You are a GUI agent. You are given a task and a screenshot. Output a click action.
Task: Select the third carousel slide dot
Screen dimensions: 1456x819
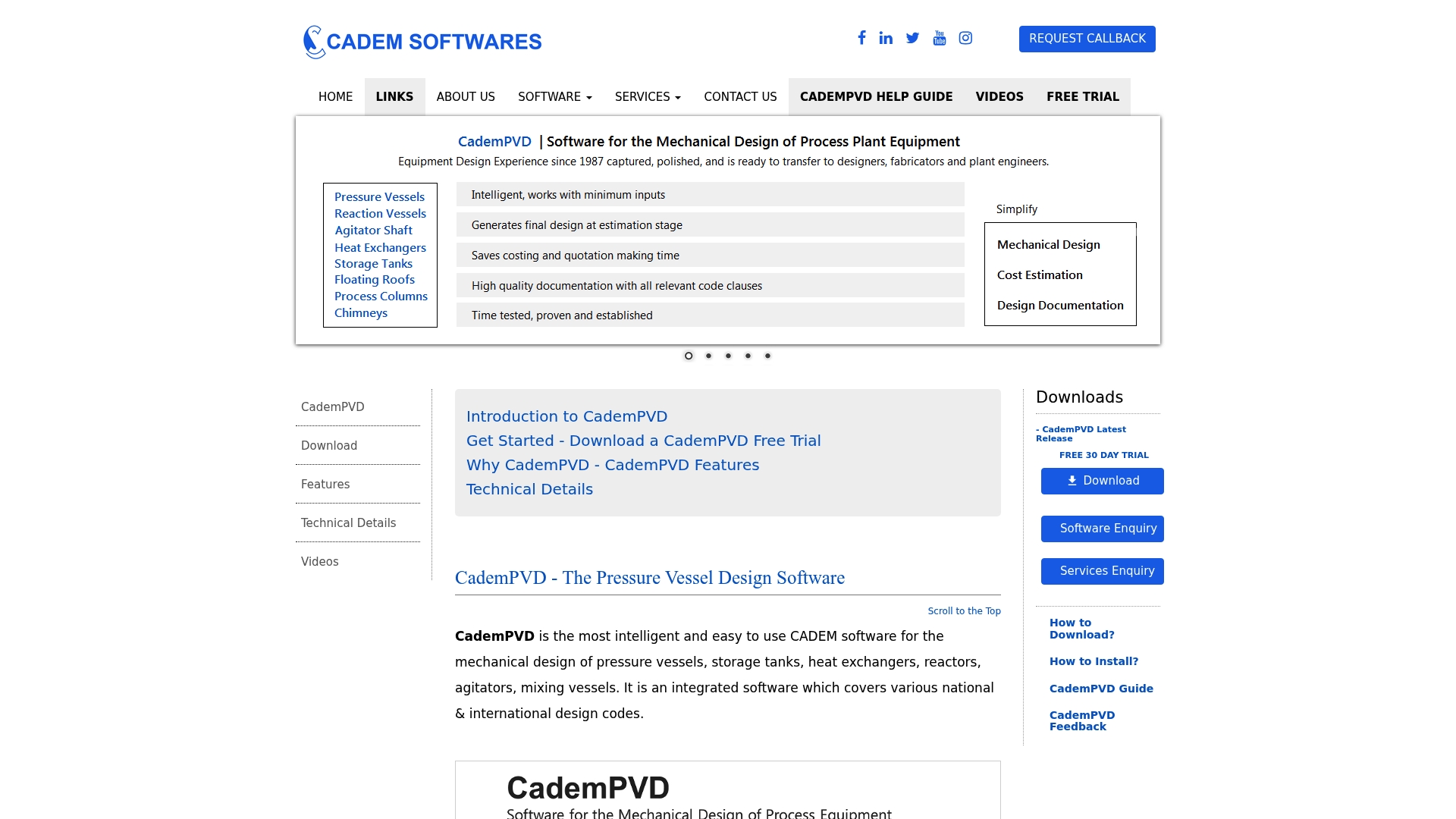point(728,356)
